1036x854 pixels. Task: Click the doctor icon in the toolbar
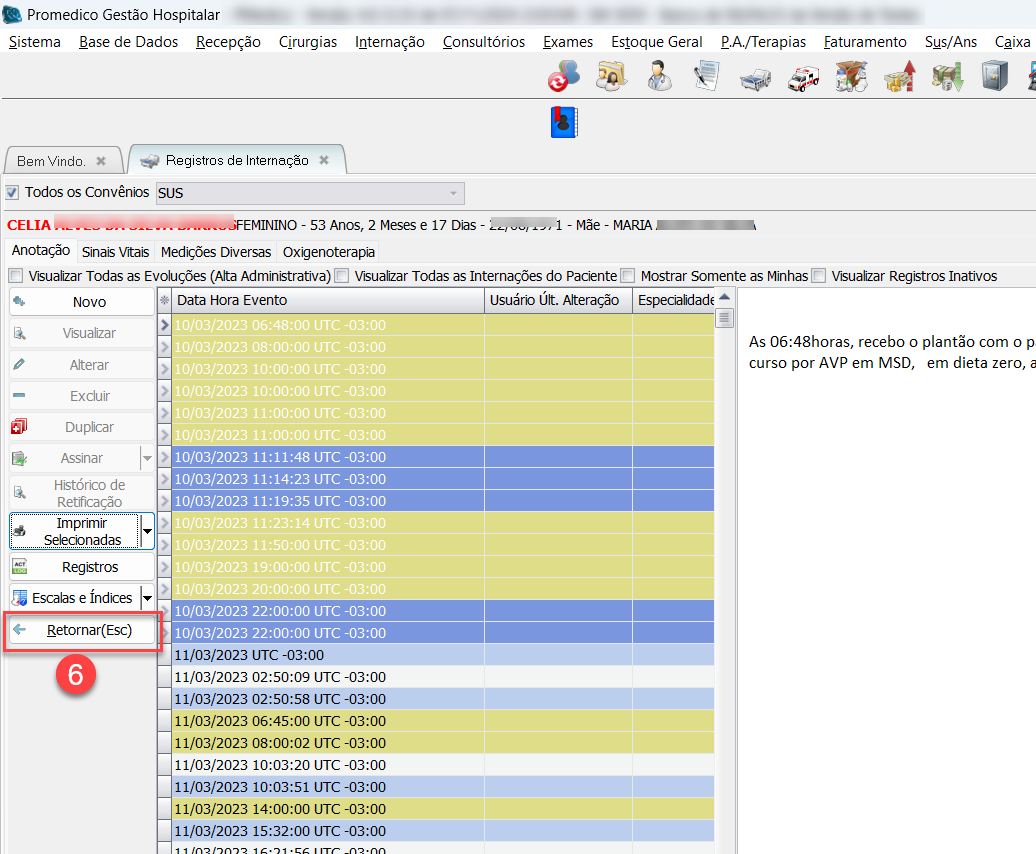[x=659, y=76]
